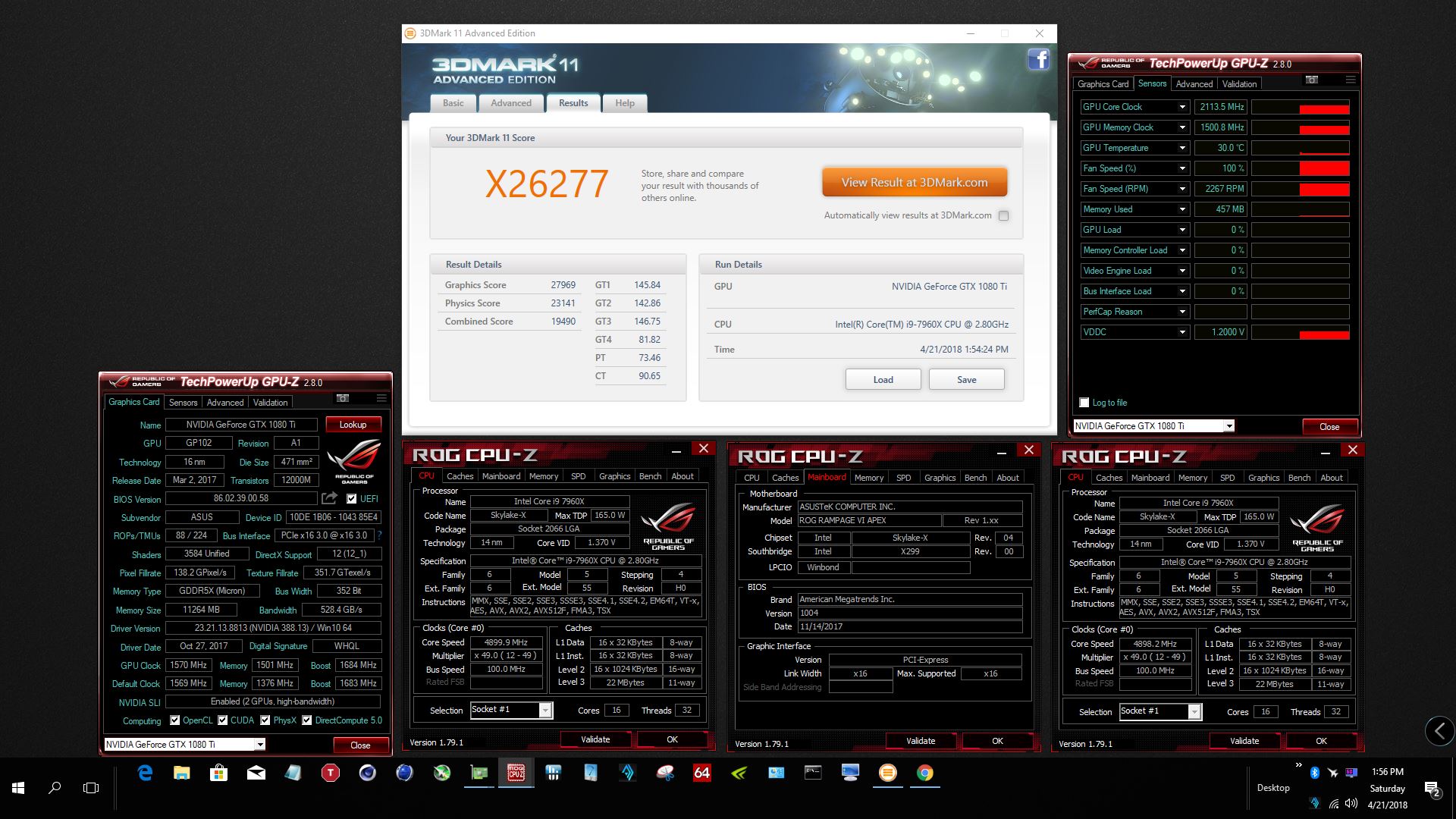Open the GPU-Z hamburger menu in Graphics Card window
Image resolution: width=1456 pixels, height=819 pixels.
381,398
